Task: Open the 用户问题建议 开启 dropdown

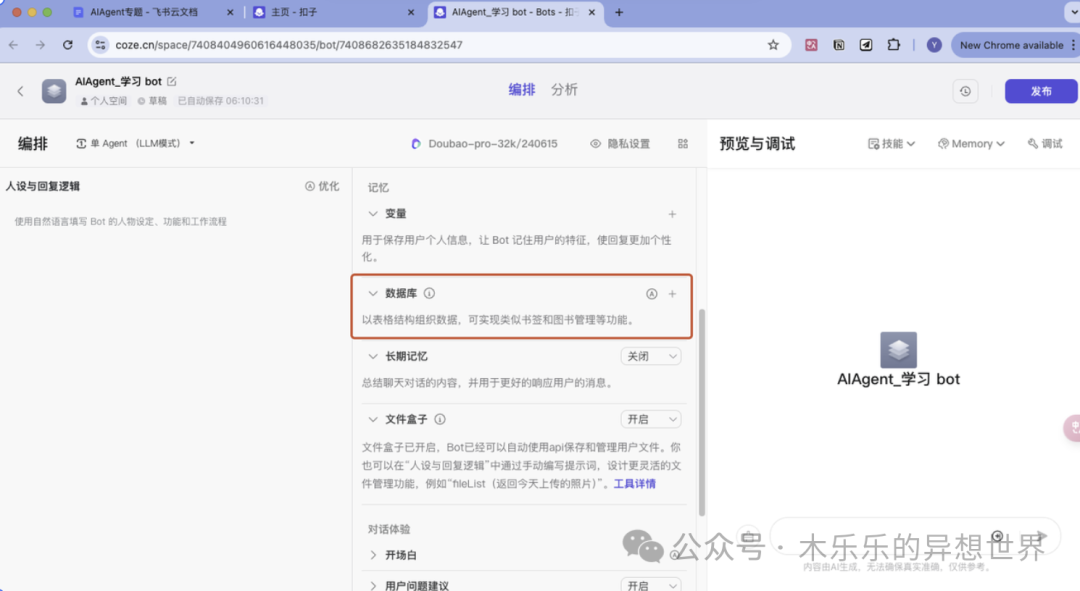Action: 651,586
